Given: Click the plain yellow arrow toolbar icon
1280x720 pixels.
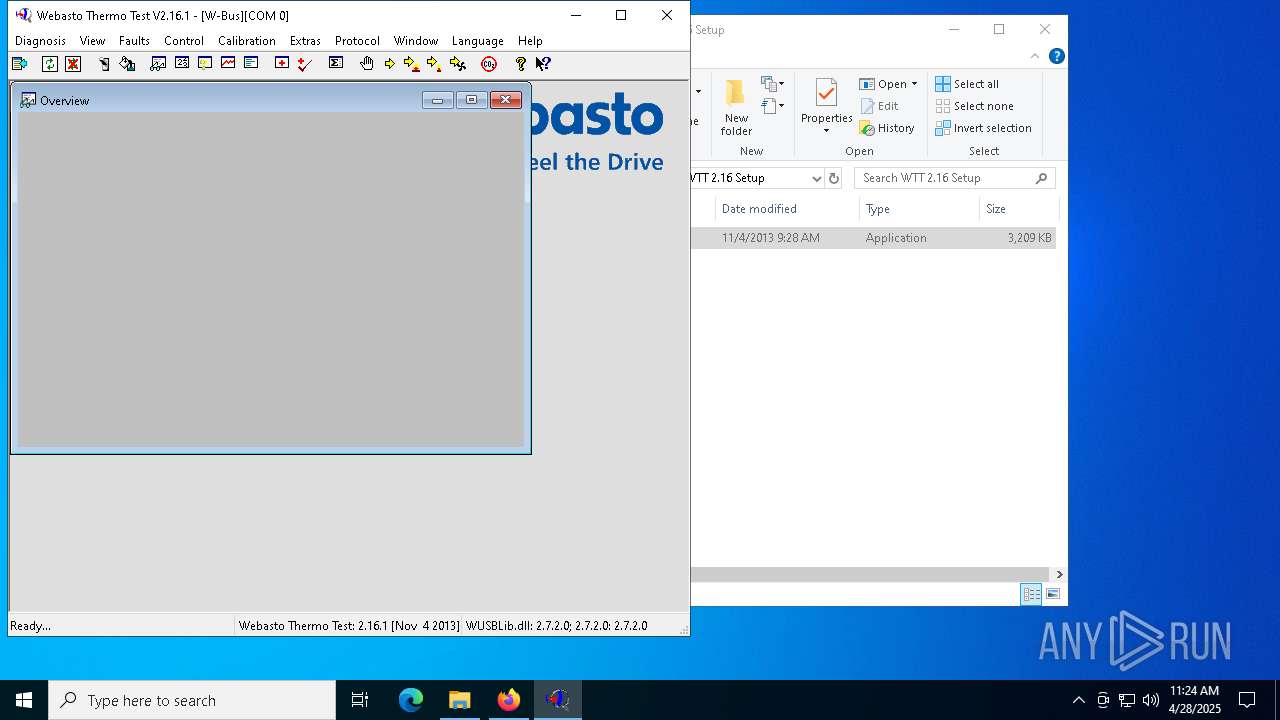Looking at the screenshot, I should click(x=390, y=64).
